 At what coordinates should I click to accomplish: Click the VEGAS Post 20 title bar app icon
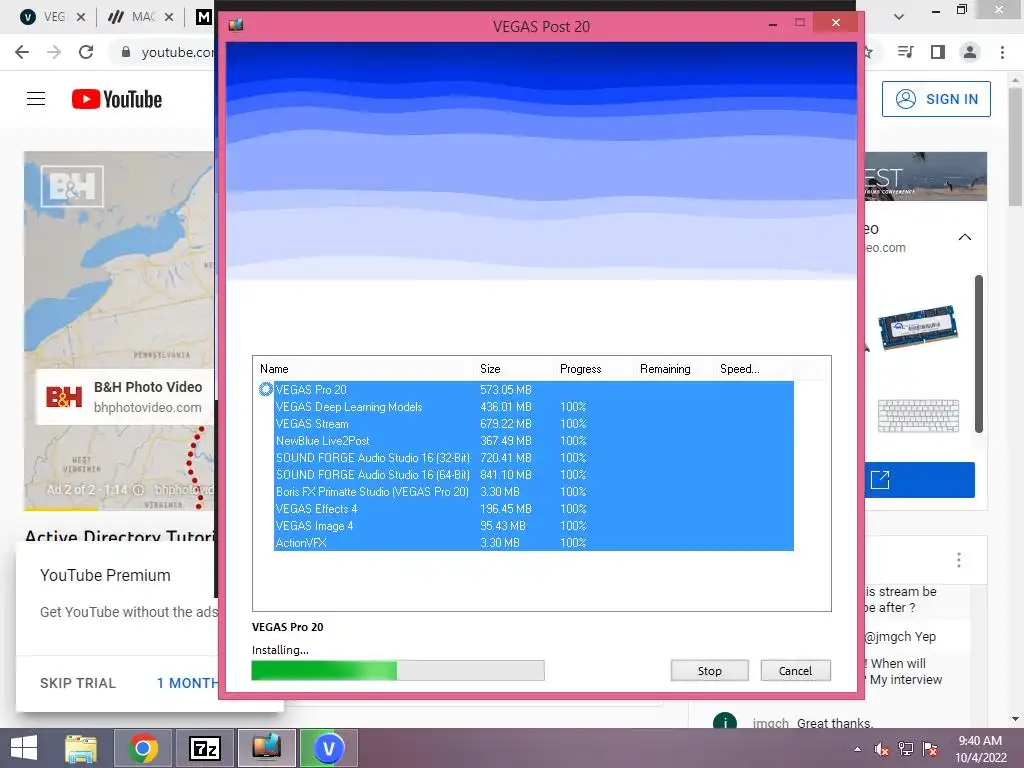236,25
